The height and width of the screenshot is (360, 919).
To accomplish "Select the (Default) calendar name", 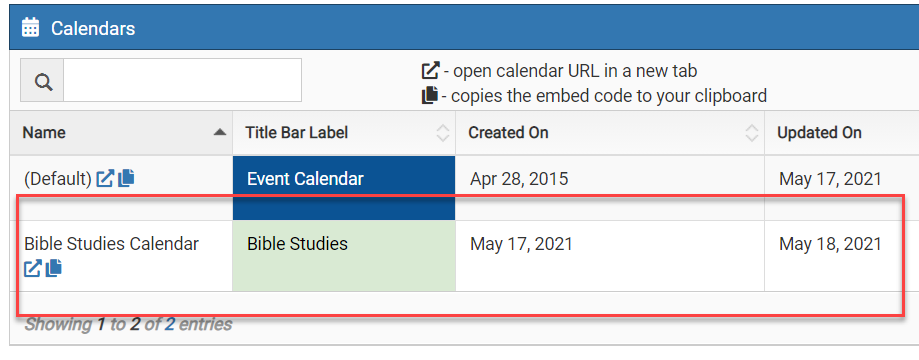I will coord(58,179).
